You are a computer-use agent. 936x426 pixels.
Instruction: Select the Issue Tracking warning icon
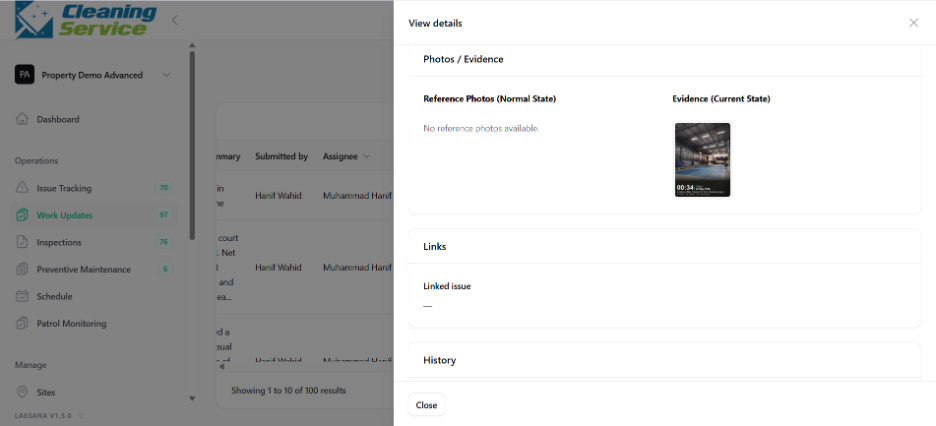[22, 188]
